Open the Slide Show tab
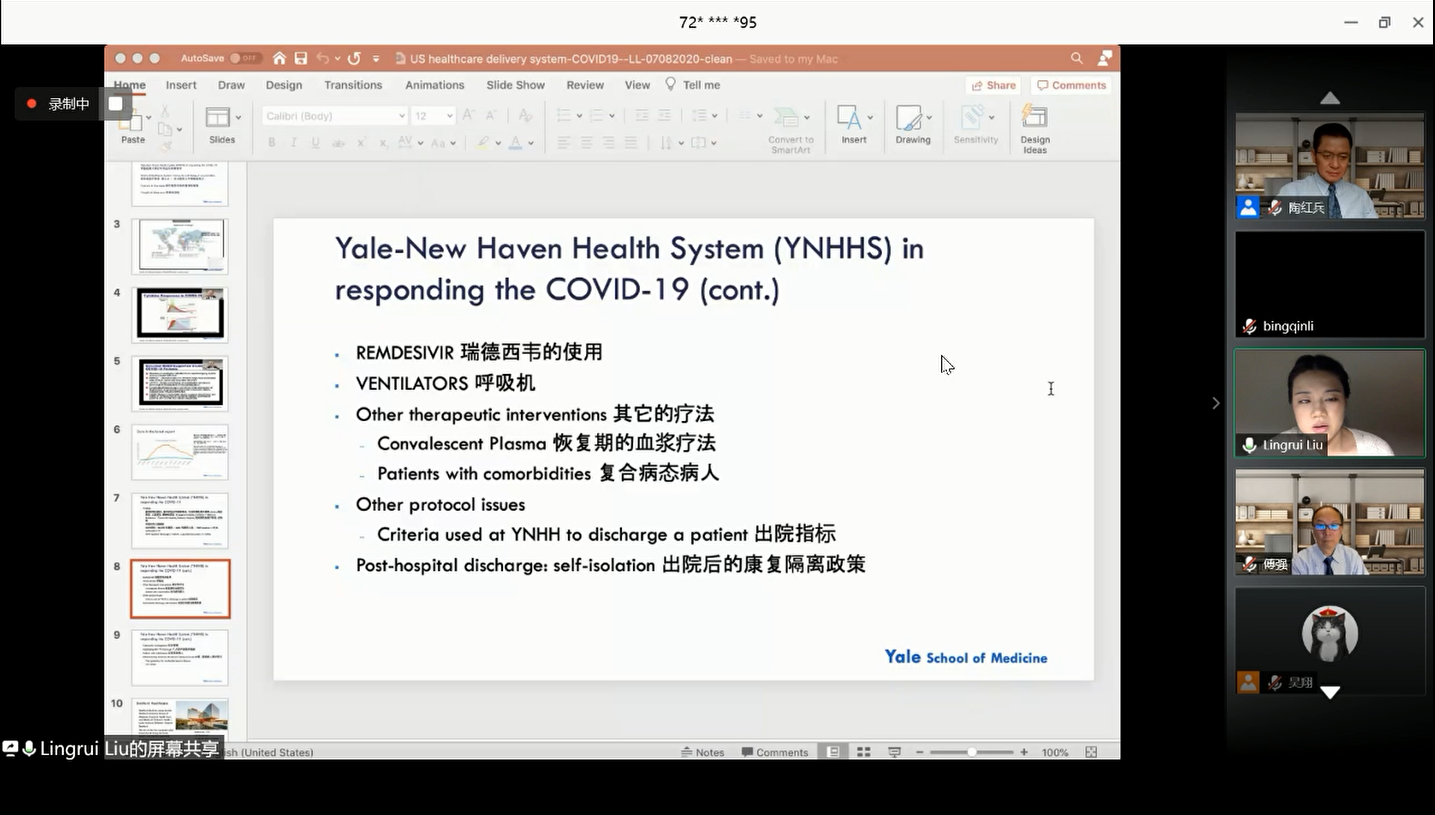The image size is (1435, 815). click(x=515, y=85)
